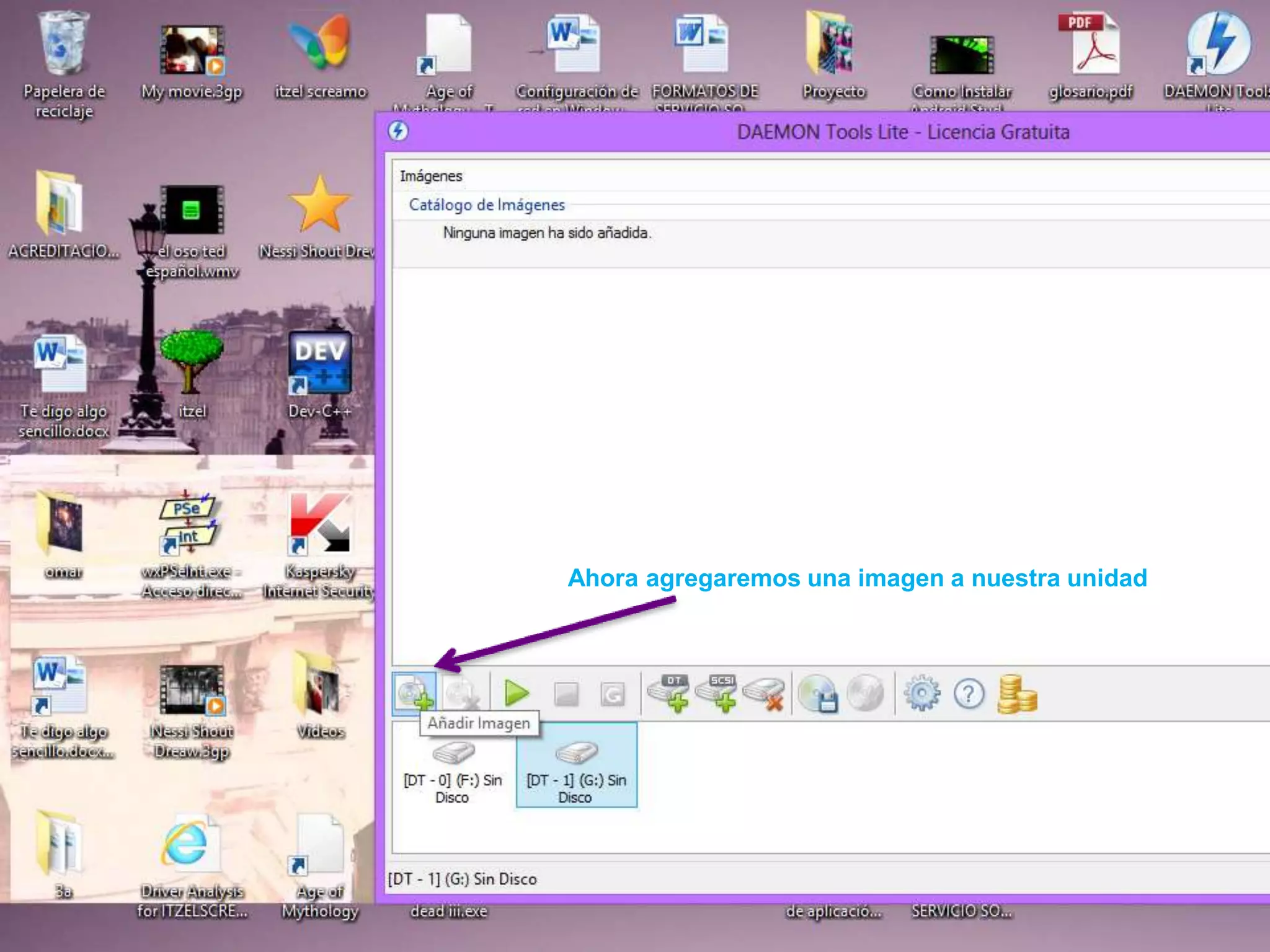Click Catálogo de Imágenes heading

tap(487, 205)
